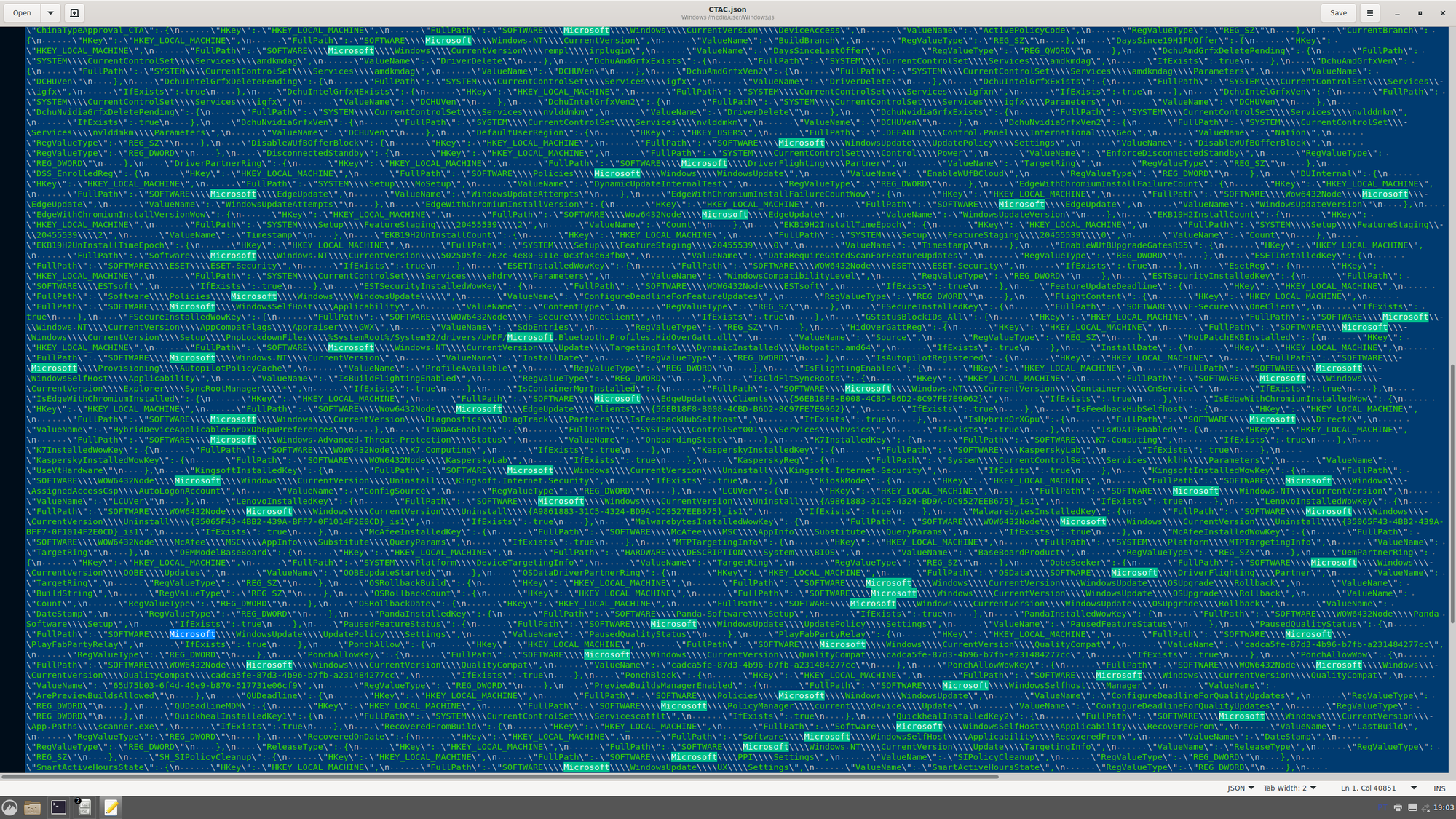Save the CTAC.json file
The width and height of the screenshot is (1456, 819).
coord(1338,13)
